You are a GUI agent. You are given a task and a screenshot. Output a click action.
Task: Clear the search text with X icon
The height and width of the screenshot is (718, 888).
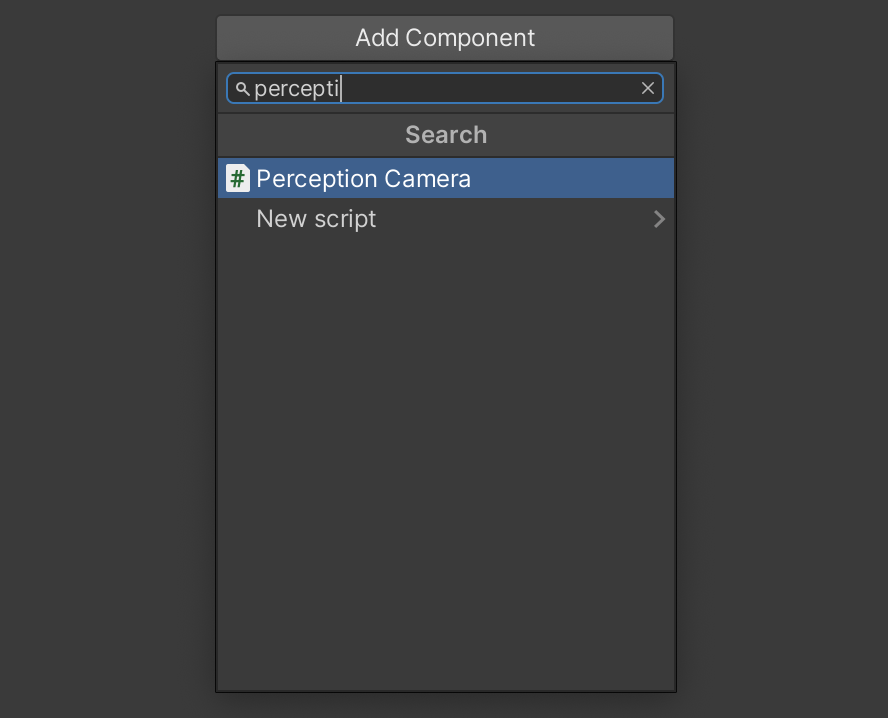648,88
